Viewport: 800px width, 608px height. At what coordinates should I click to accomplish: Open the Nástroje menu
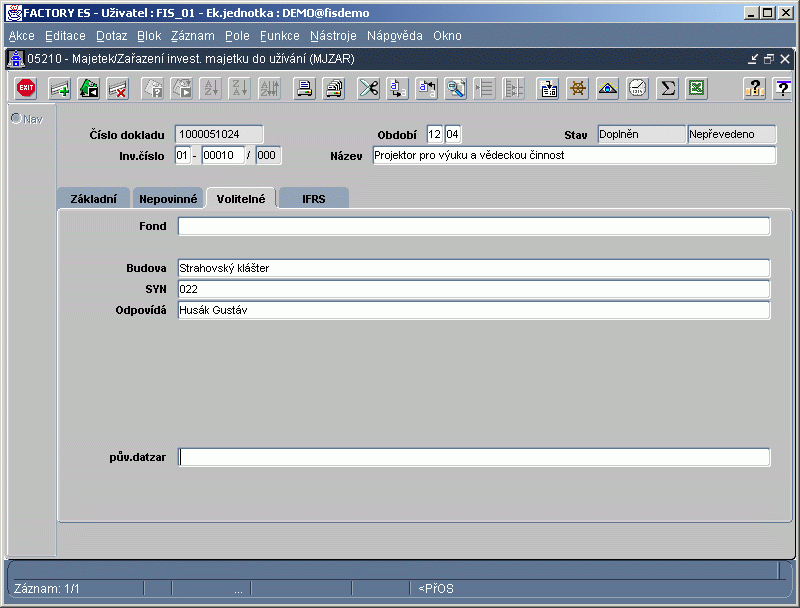(x=333, y=36)
